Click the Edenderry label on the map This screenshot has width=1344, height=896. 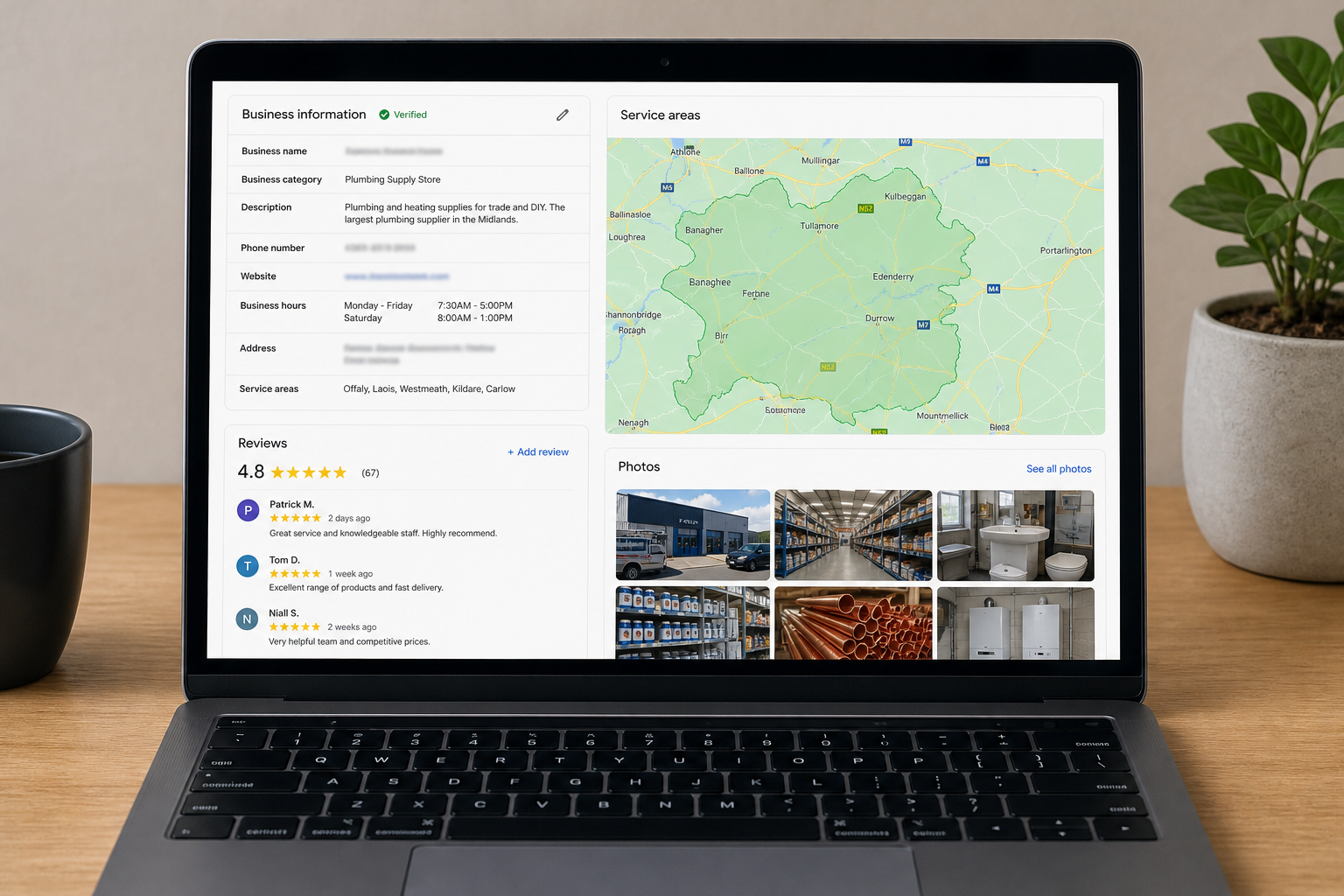893,277
